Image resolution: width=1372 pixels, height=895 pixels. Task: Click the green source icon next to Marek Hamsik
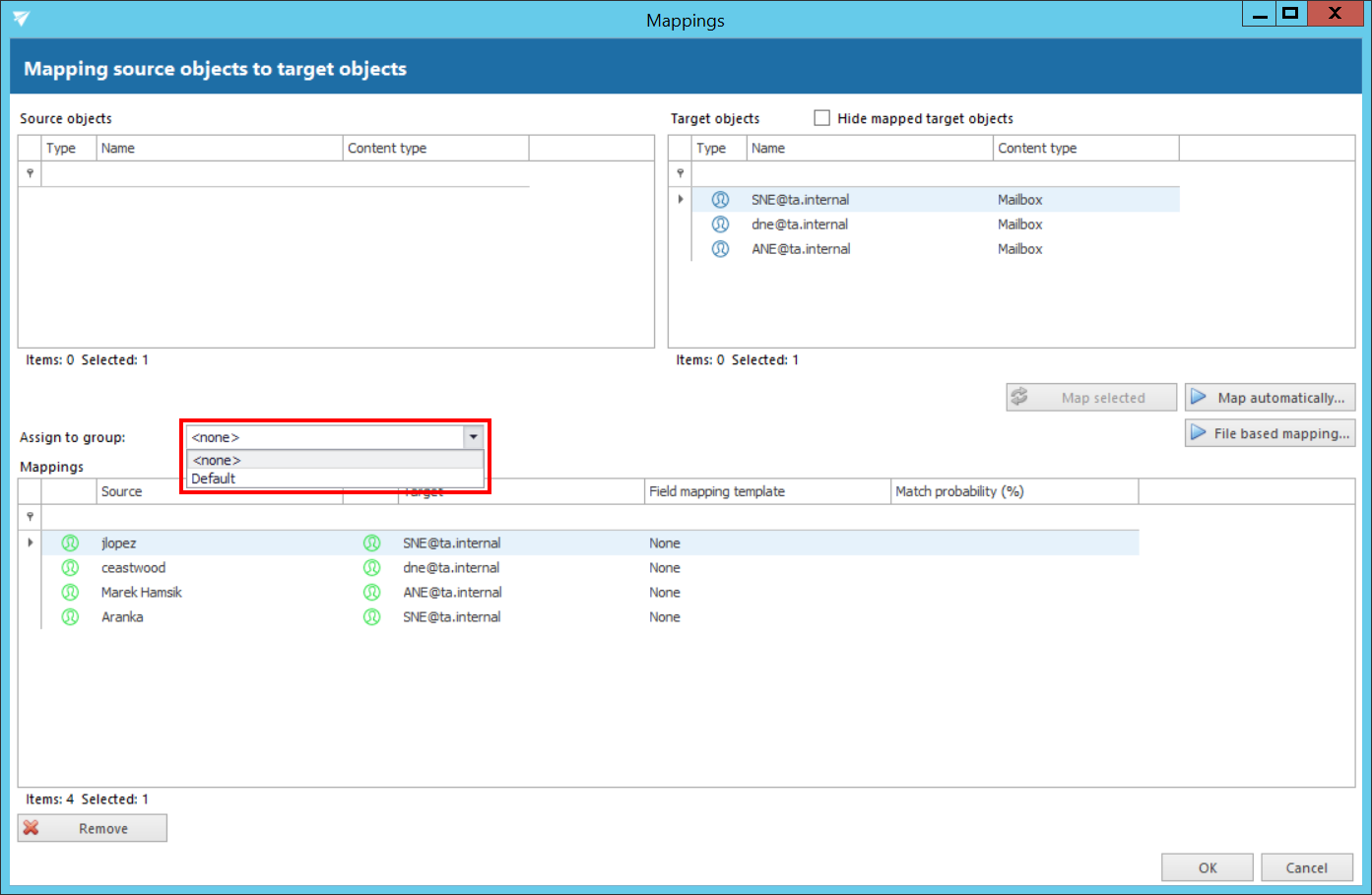point(70,593)
